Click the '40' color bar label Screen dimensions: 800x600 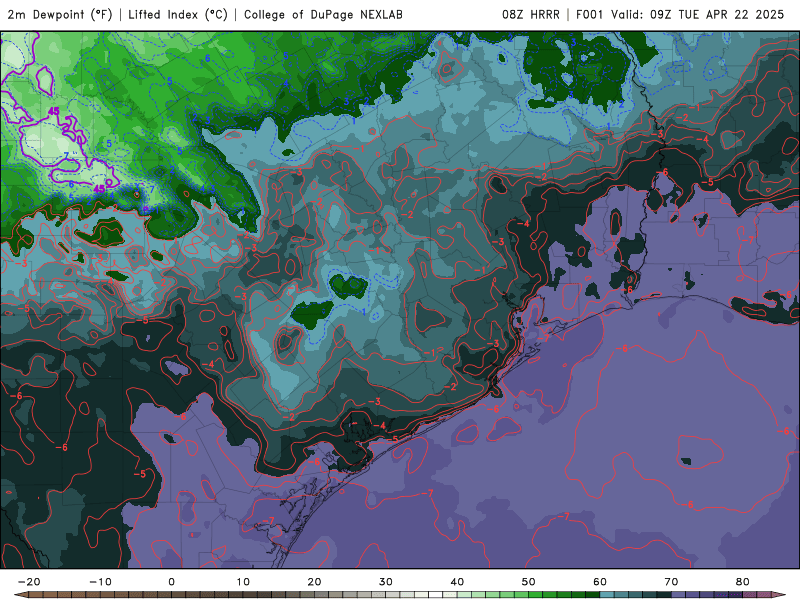tap(457, 582)
